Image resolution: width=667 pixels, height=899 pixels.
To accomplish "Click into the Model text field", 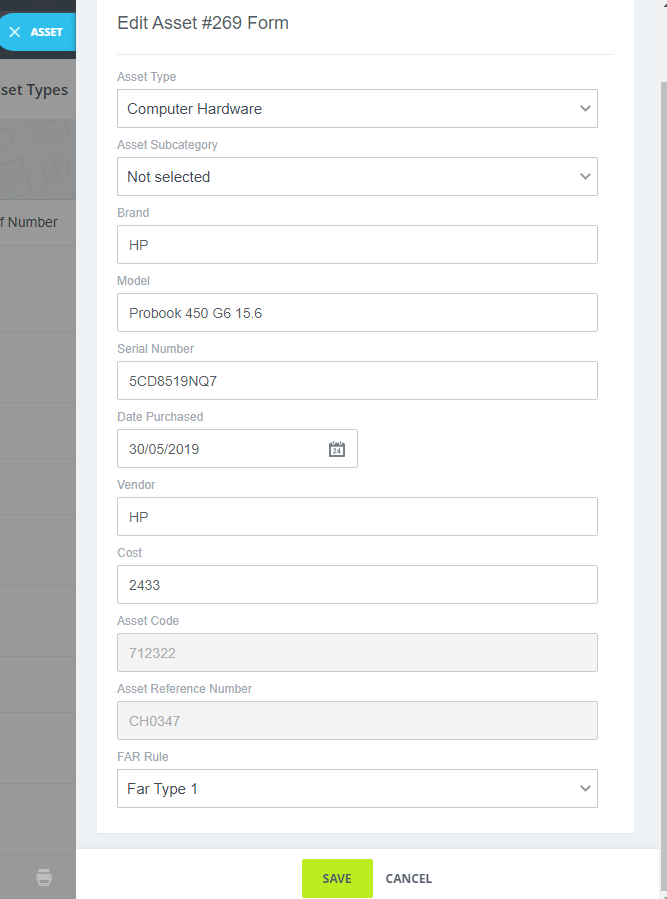I will point(357,313).
